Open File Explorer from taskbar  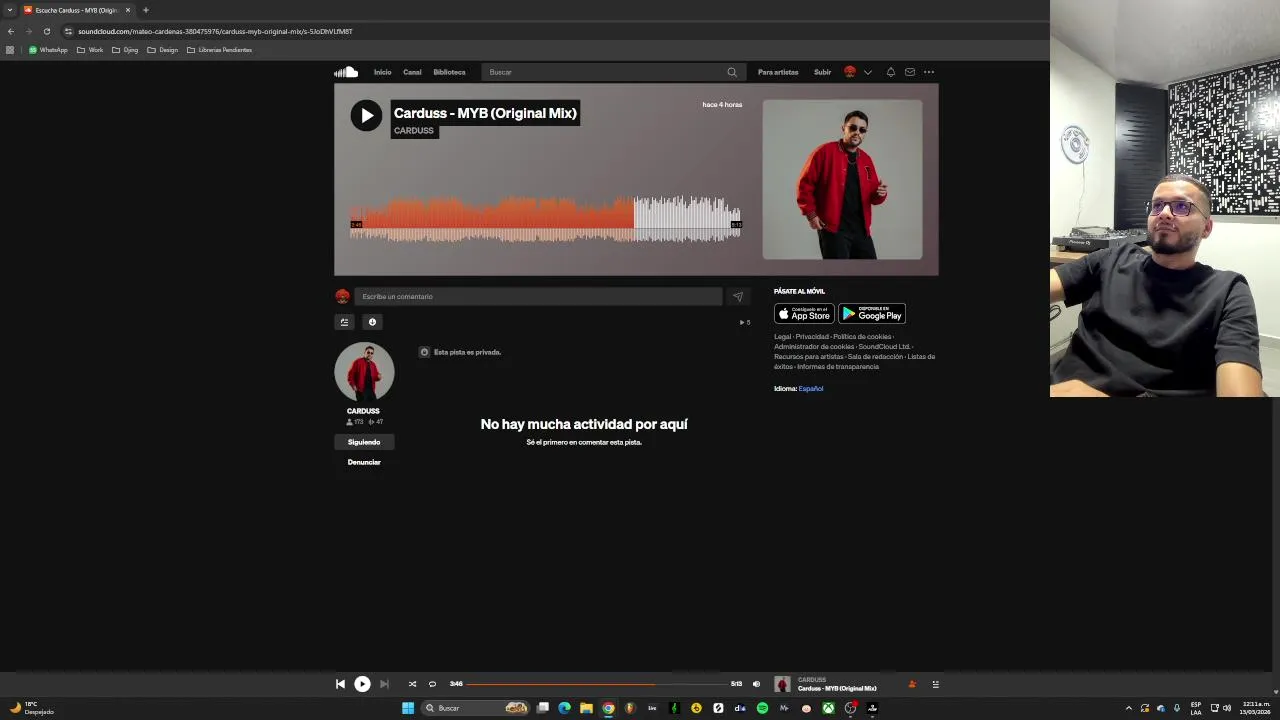pyautogui.click(x=586, y=708)
